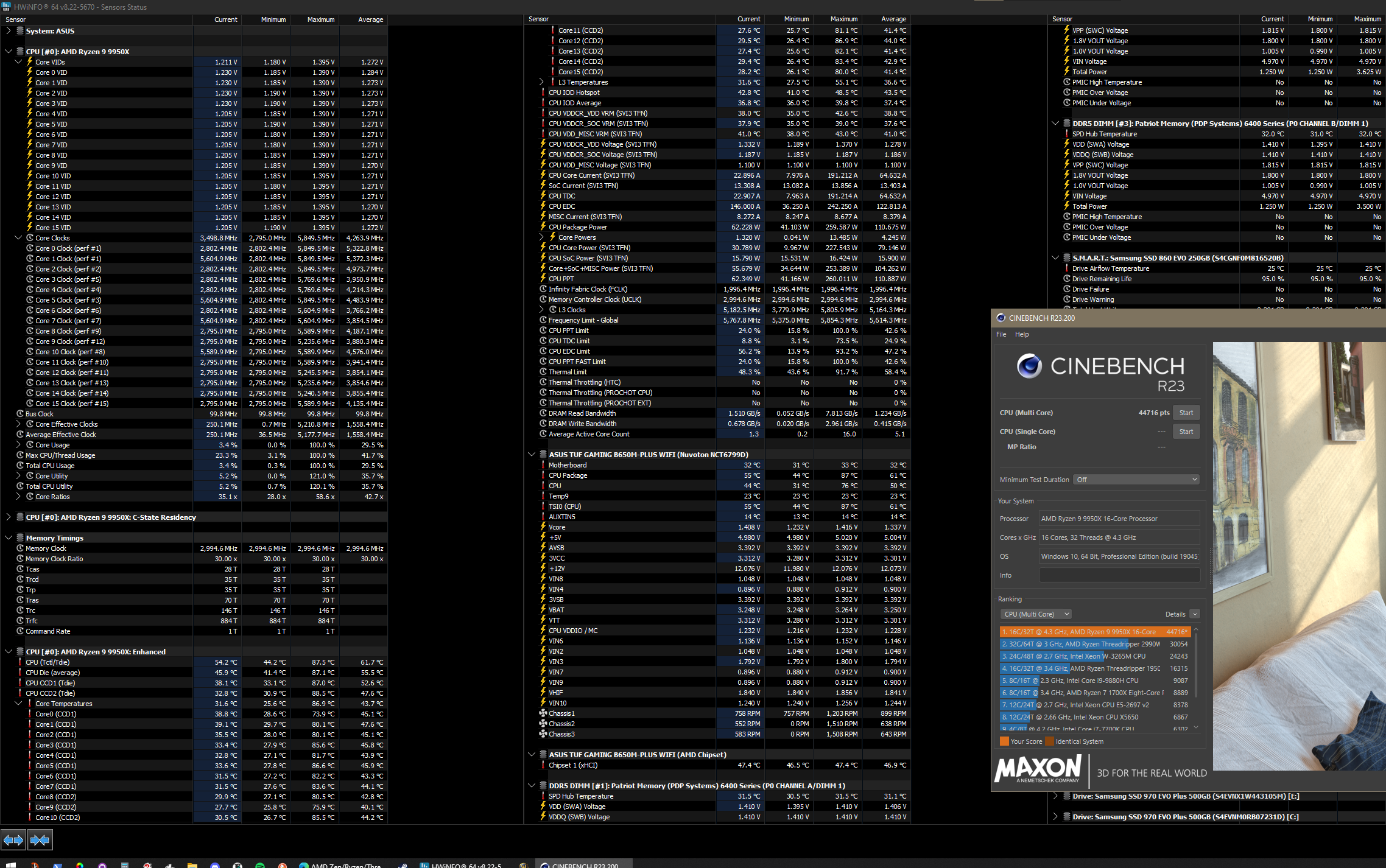Viewport: 1386px width, 868px height.
Task: Click the Cinebench logo icon in title bar
Action: tap(1001, 318)
